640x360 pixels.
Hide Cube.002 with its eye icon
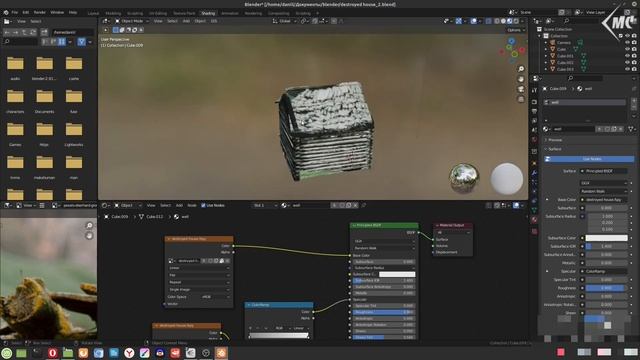pos(627,62)
